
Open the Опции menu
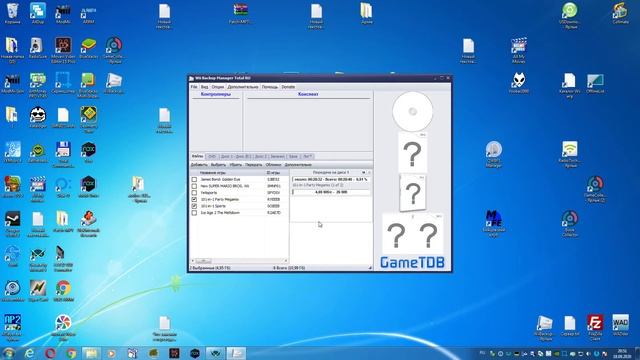click(218, 87)
